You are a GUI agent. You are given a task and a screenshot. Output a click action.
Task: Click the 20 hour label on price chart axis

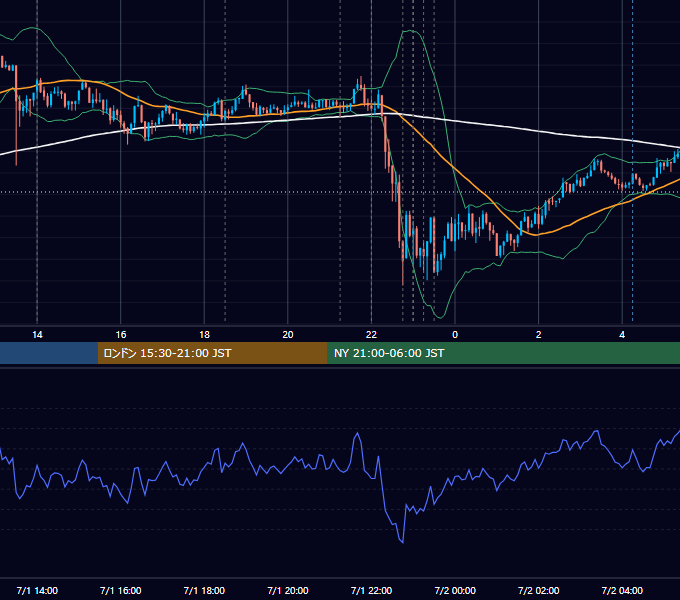point(288,335)
